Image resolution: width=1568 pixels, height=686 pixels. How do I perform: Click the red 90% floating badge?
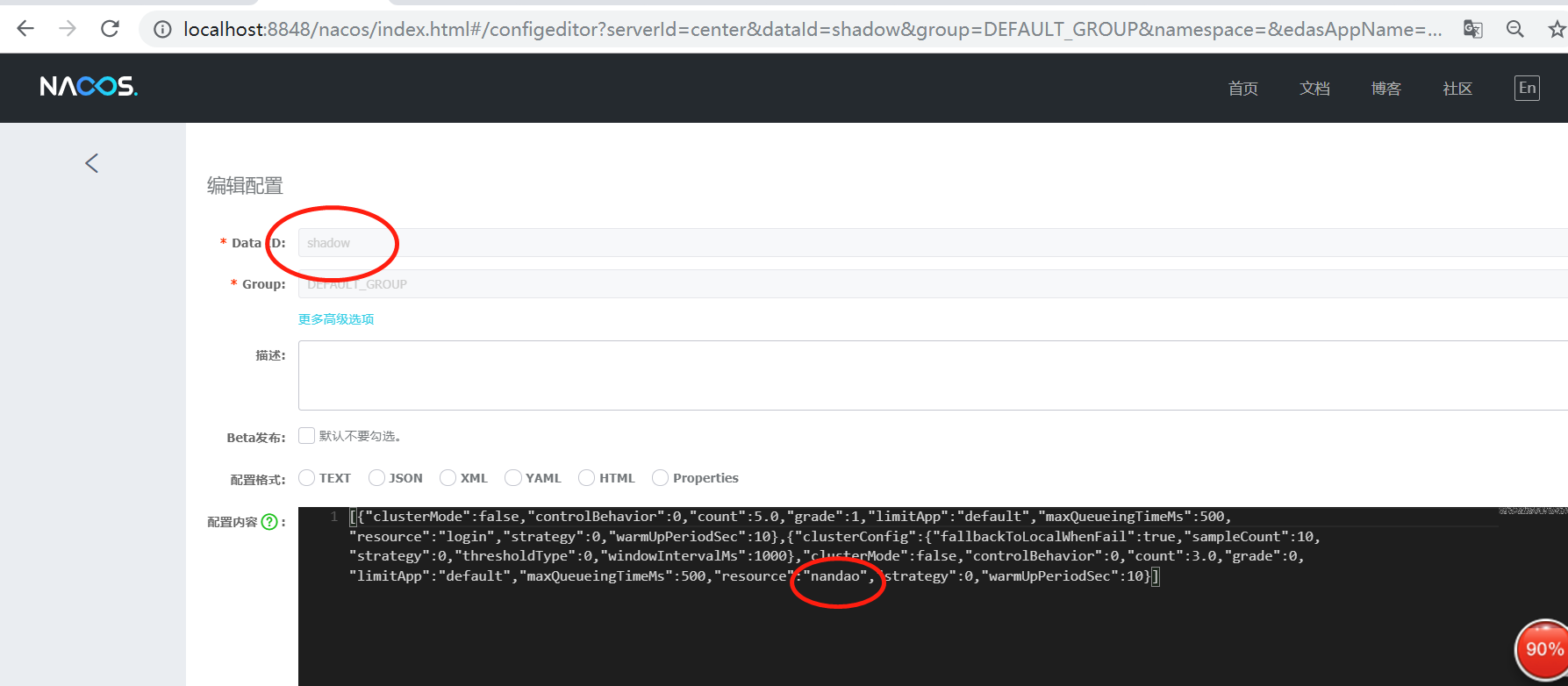click(1542, 650)
